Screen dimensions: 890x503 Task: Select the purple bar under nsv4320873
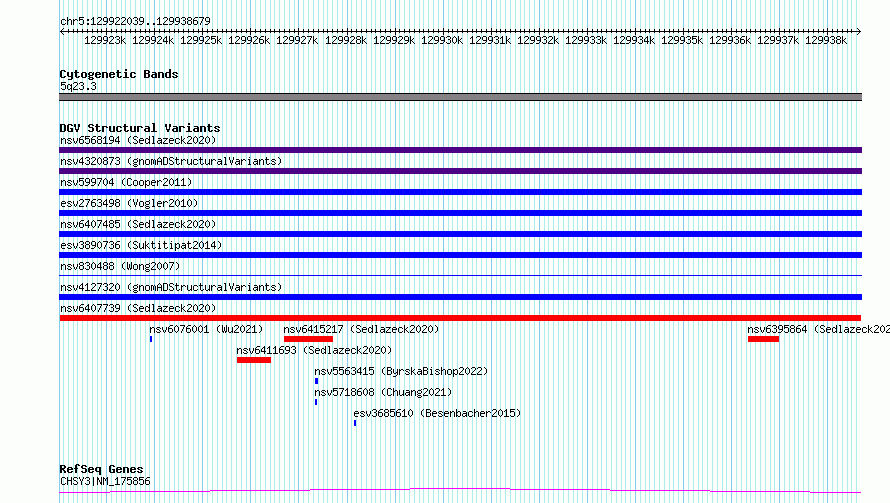coord(460,171)
